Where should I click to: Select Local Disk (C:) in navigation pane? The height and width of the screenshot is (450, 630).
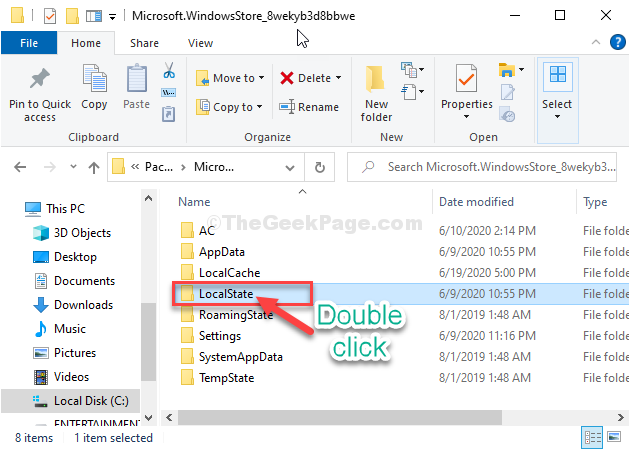coord(70,401)
